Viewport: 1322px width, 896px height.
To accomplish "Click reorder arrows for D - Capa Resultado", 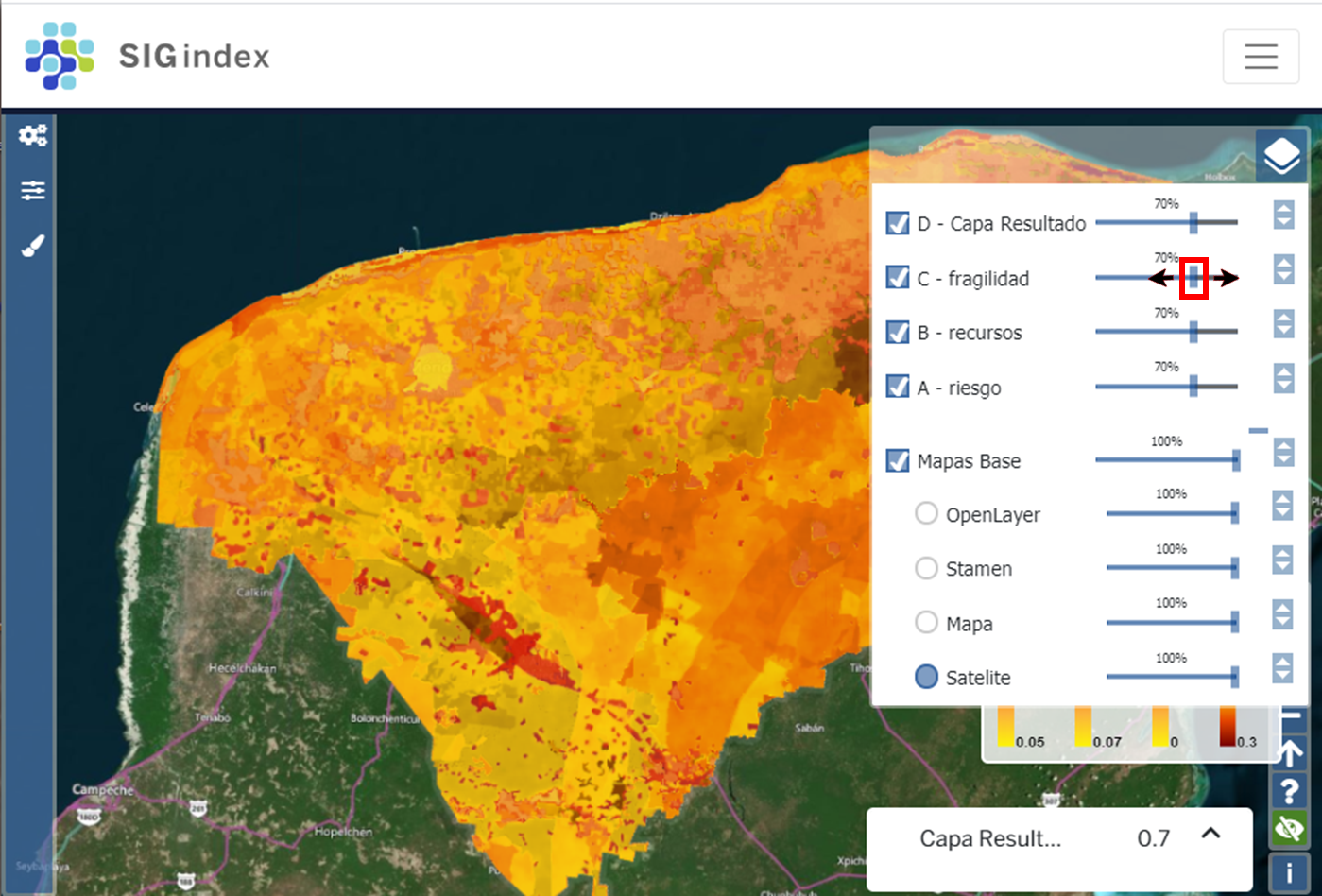I will [x=1283, y=215].
